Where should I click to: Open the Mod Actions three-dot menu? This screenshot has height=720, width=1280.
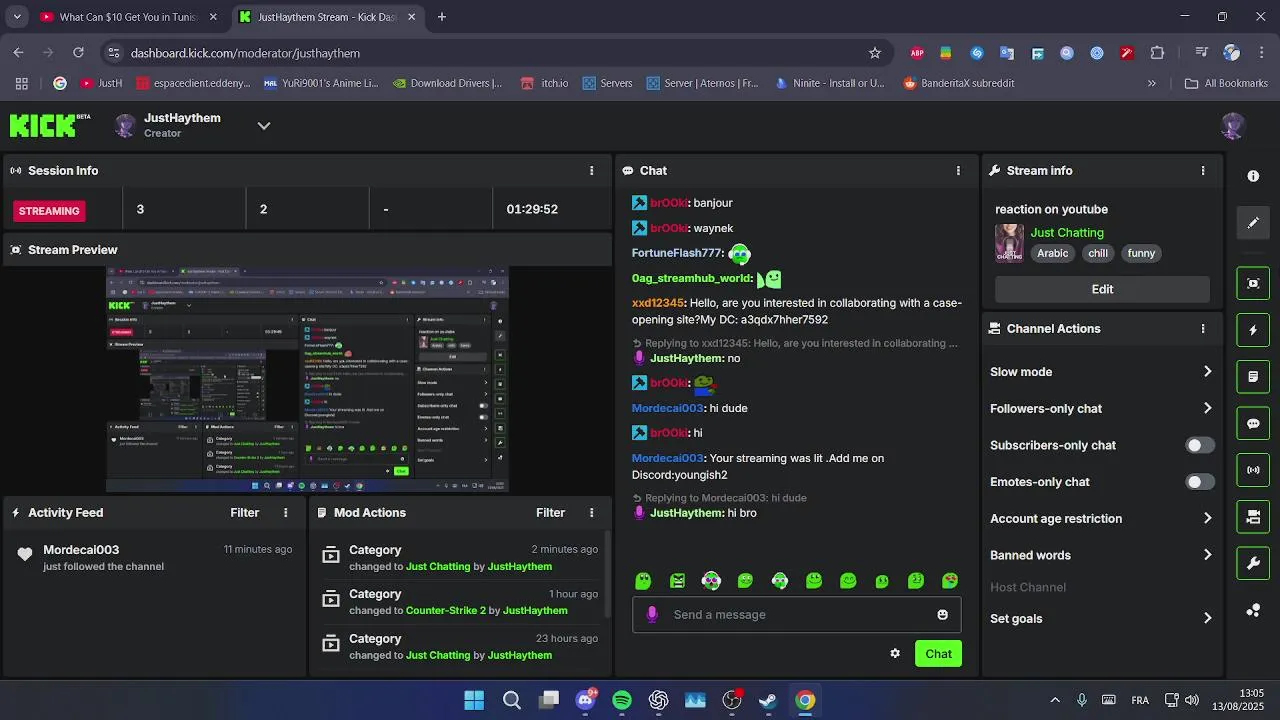(x=591, y=513)
